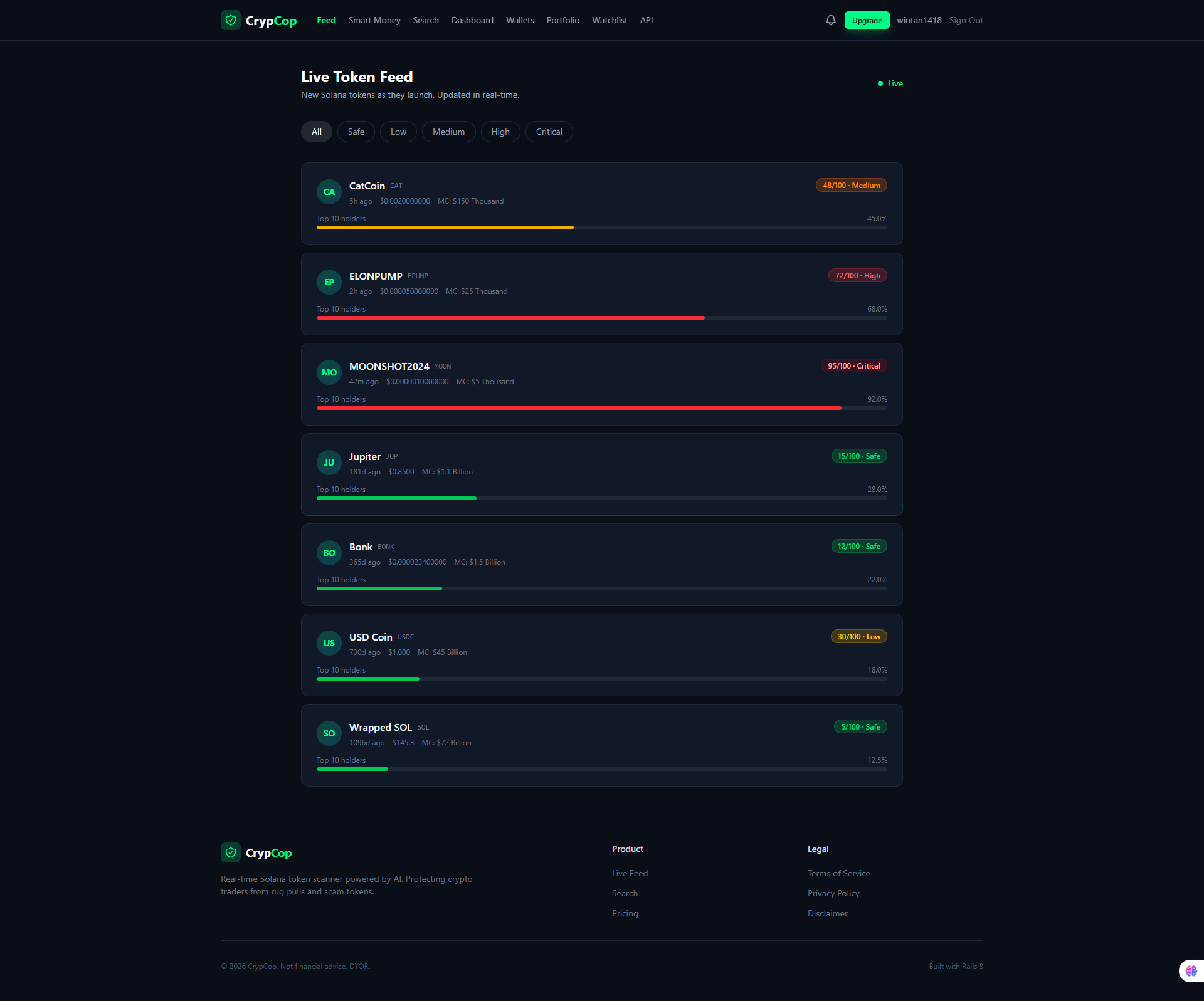Click Sign Out
This screenshot has height=1001, width=1204.
click(966, 20)
